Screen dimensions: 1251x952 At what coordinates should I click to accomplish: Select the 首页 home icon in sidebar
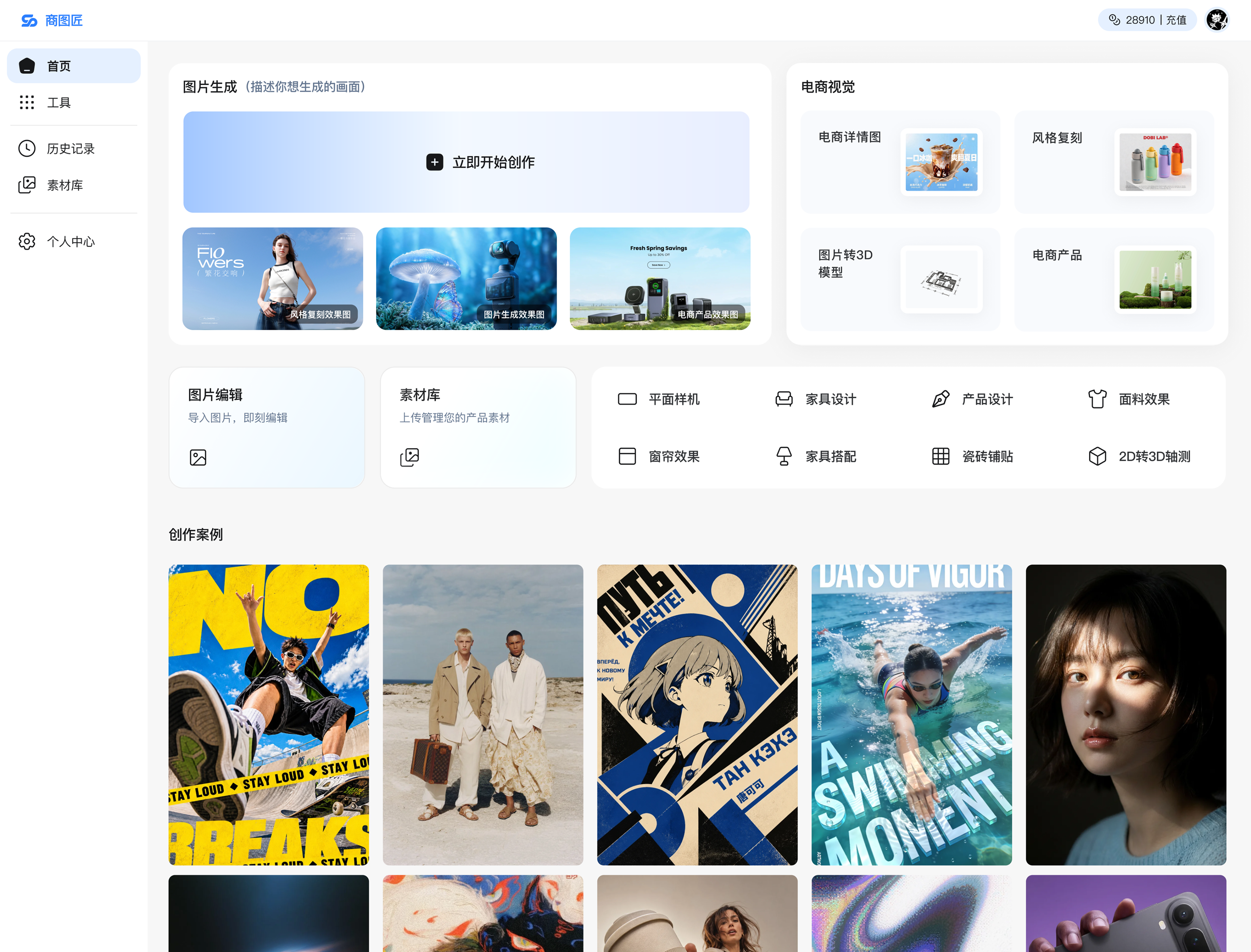(x=27, y=66)
